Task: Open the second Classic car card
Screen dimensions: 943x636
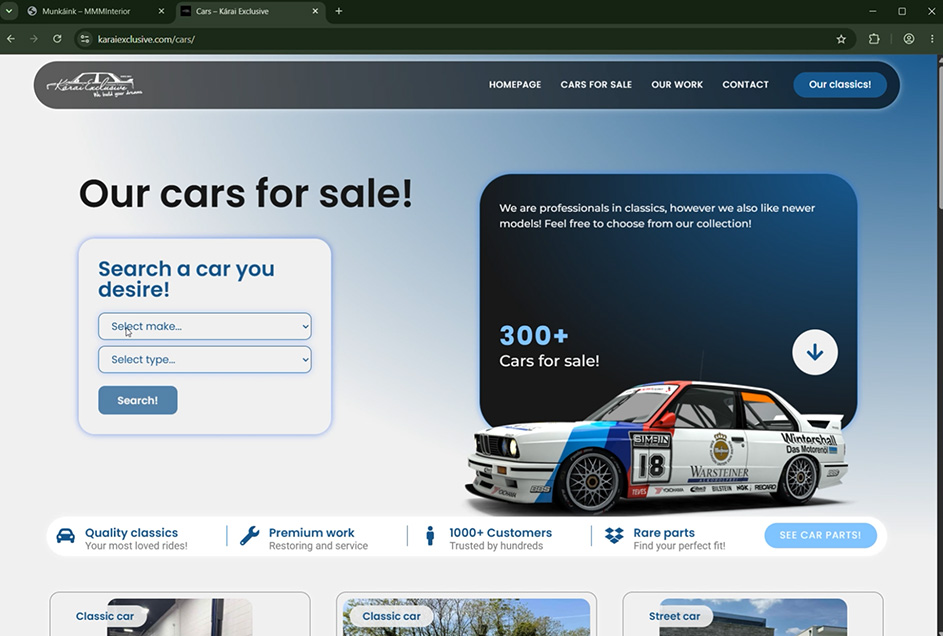Action: tap(466, 614)
